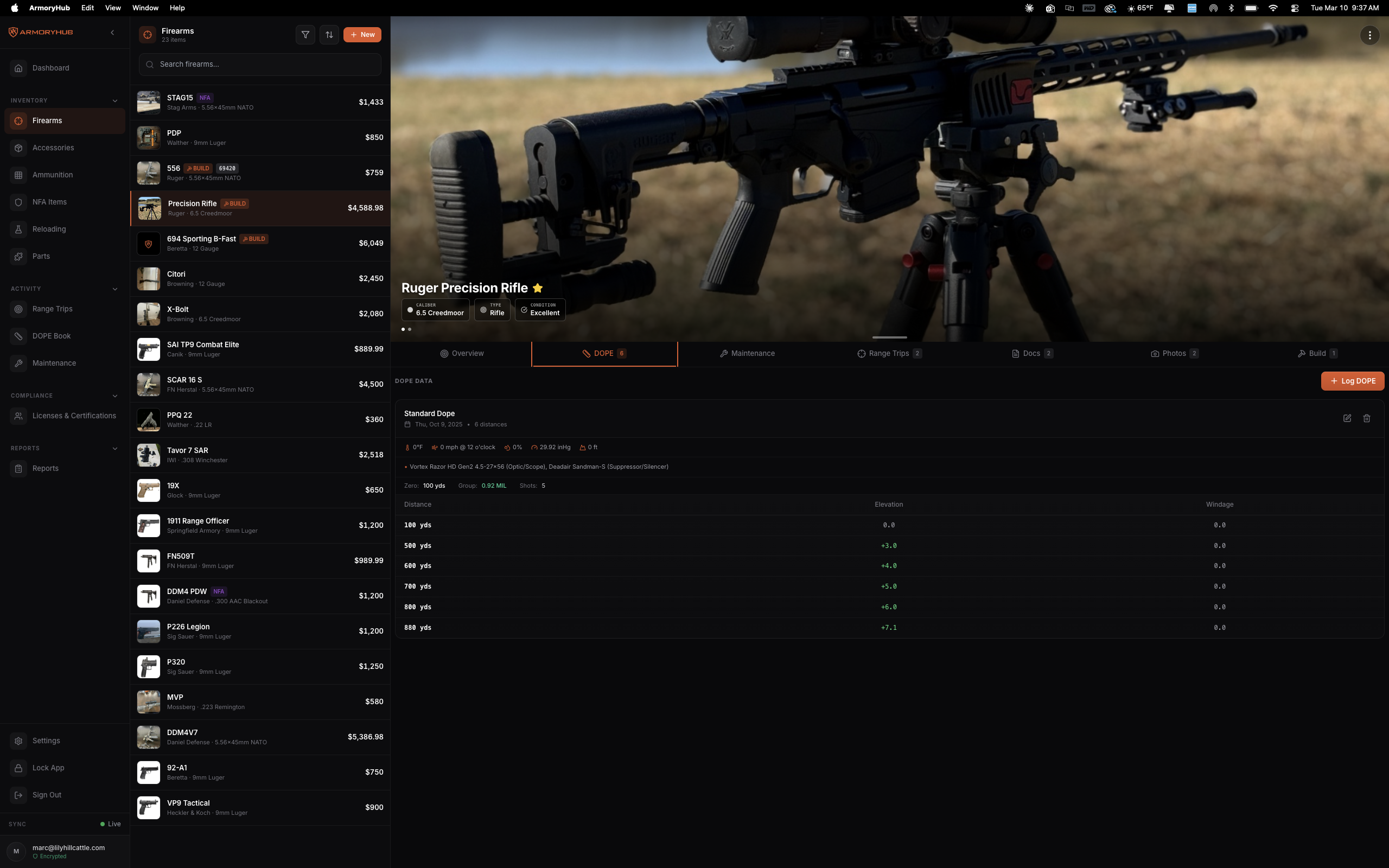Click the New button to add a firearm
The image size is (1389, 868).
point(362,34)
